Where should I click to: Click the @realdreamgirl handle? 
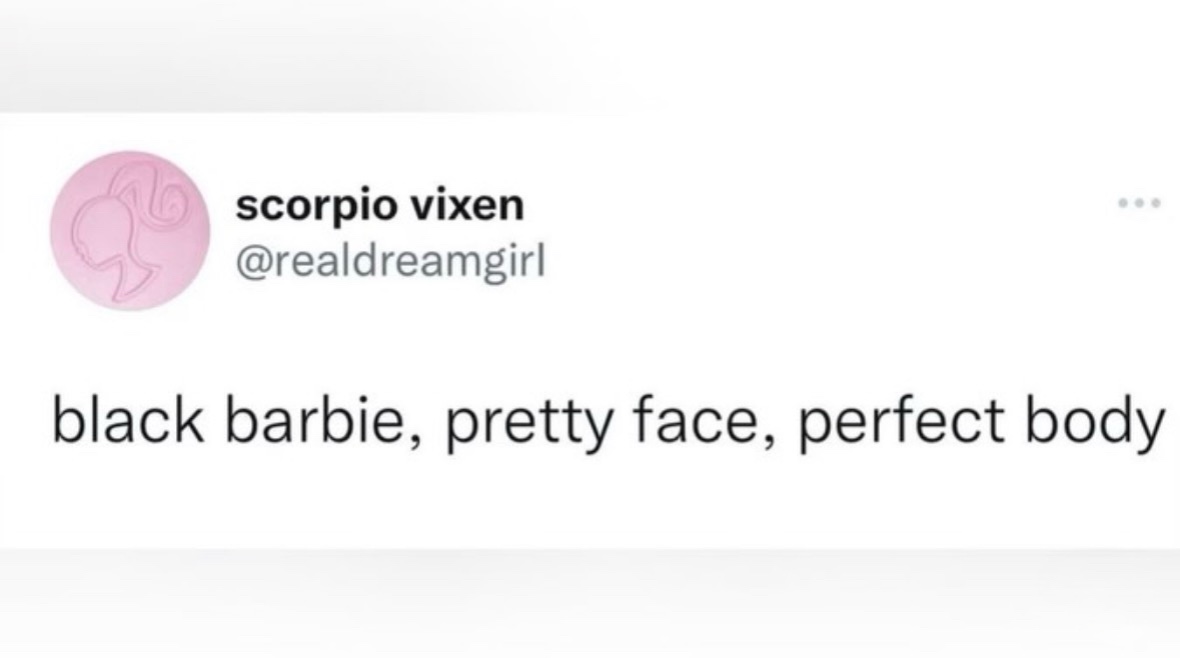tap(391, 264)
